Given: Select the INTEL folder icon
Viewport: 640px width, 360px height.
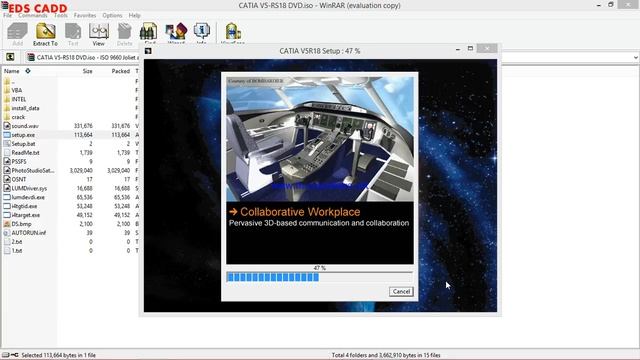Looking at the screenshot, I should [x=7, y=99].
